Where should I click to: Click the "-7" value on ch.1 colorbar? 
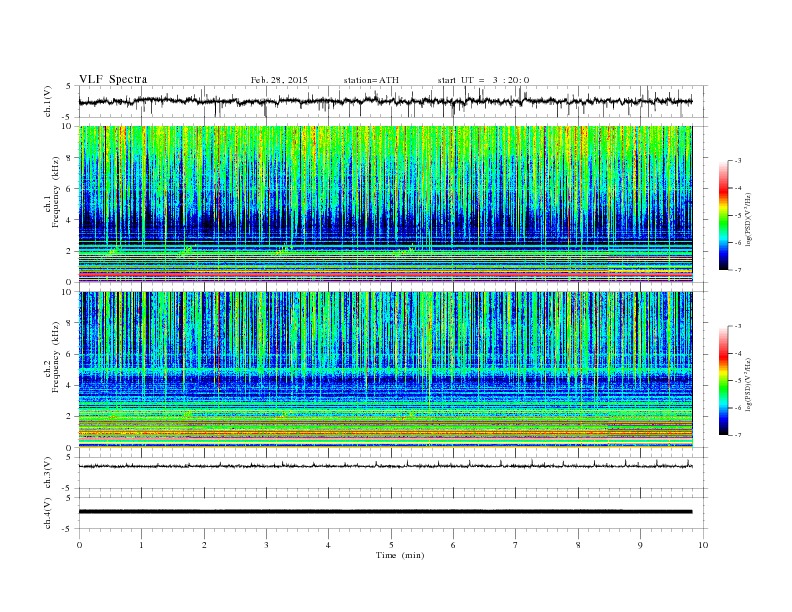pyautogui.click(x=738, y=270)
